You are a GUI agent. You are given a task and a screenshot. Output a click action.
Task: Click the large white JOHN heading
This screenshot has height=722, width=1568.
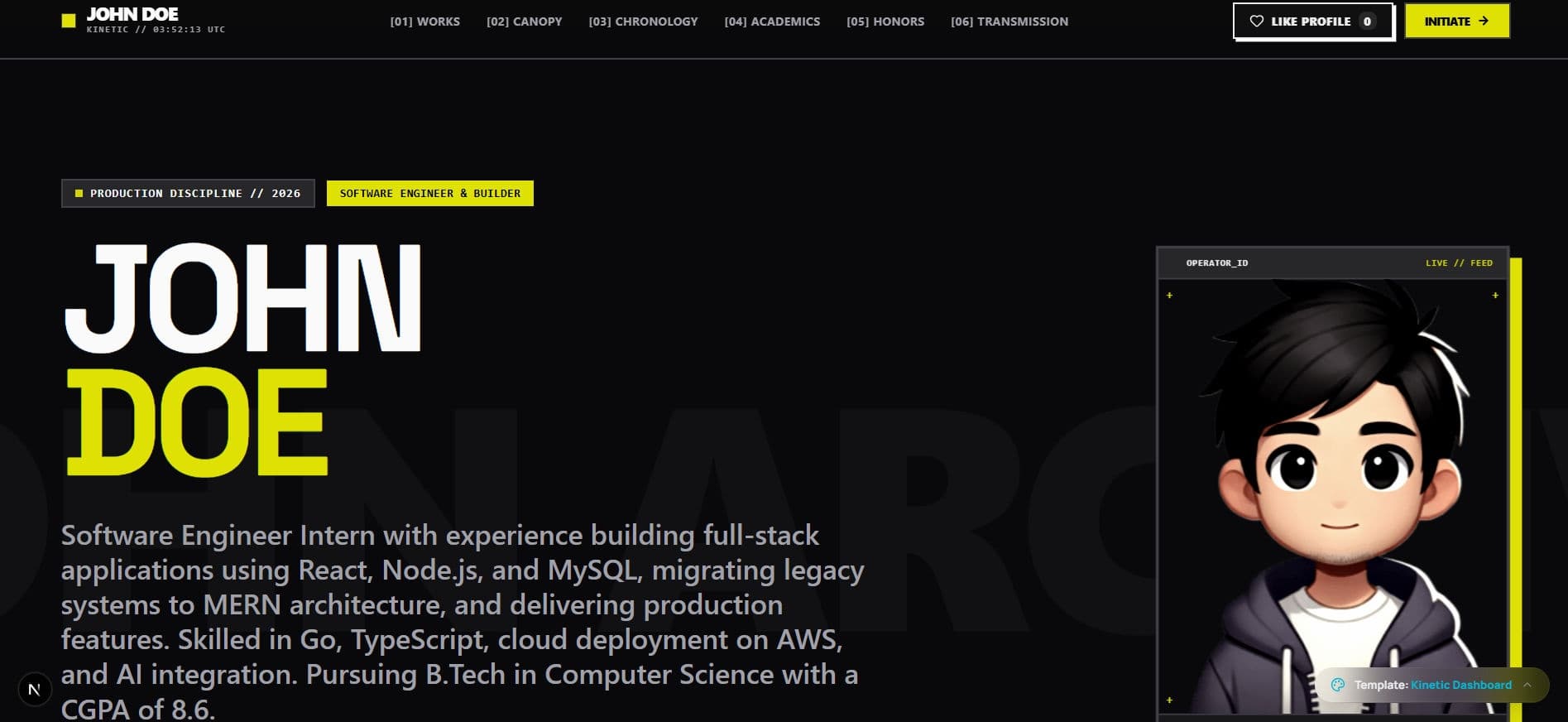[243, 298]
